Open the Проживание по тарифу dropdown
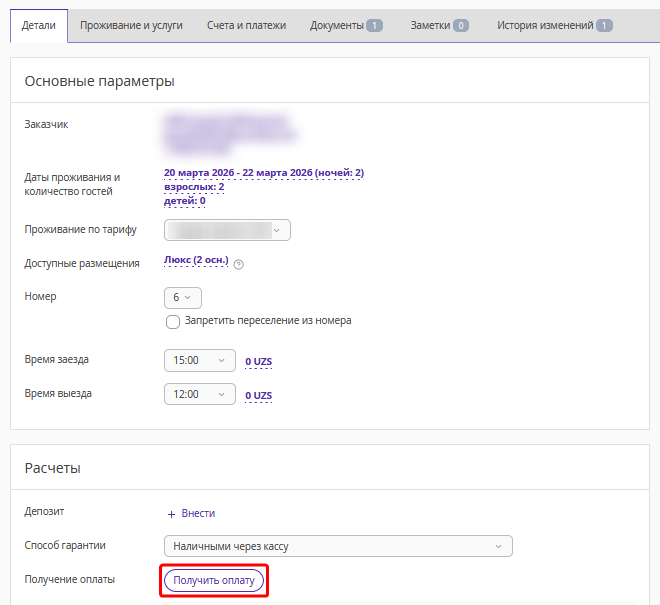The width and height of the screenshot is (660, 605). pos(227,230)
